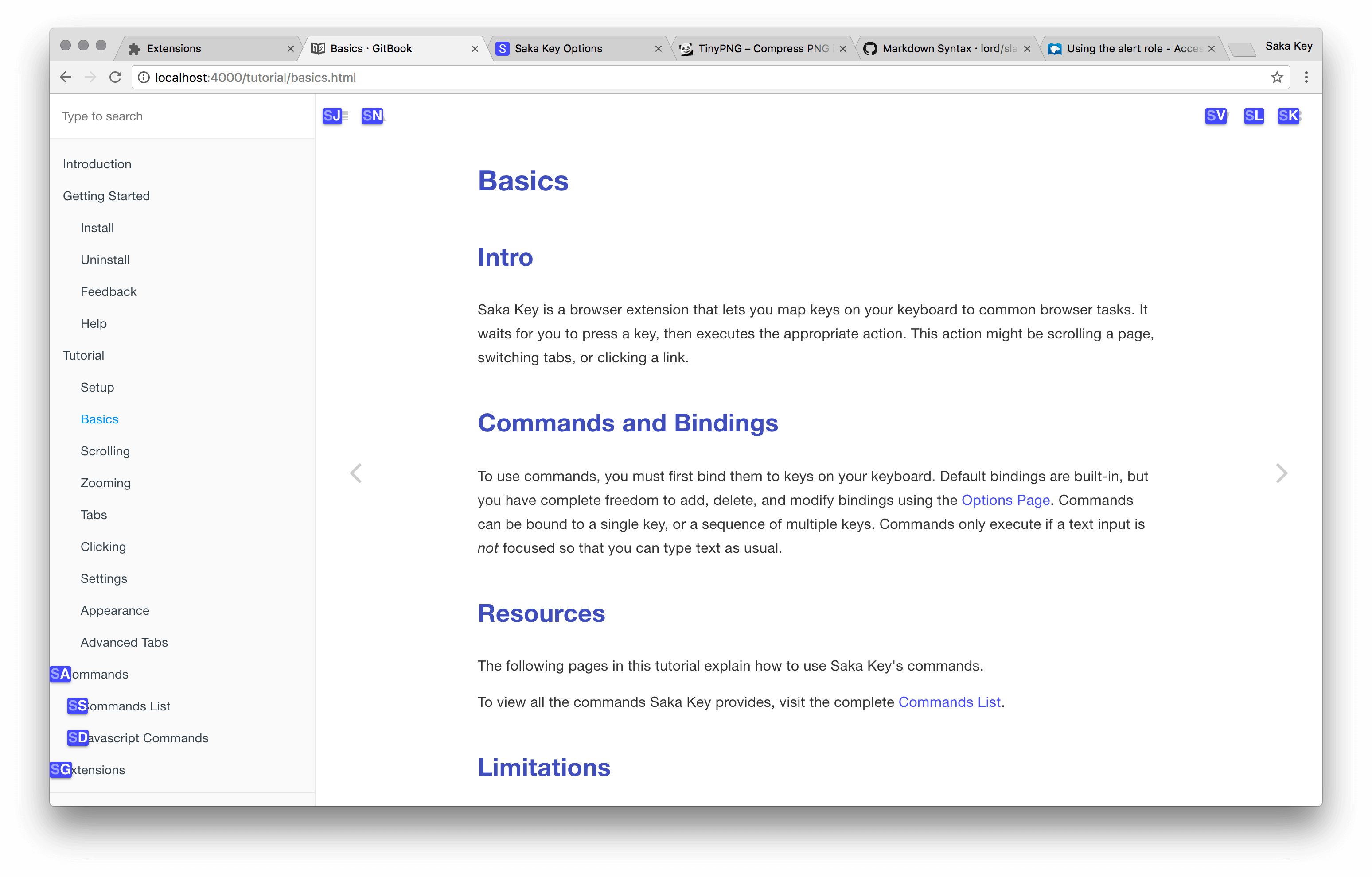The height and width of the screenshot is (877, 1372).
Task: Switch to the Saka Key Options tab
Action: 558,49
